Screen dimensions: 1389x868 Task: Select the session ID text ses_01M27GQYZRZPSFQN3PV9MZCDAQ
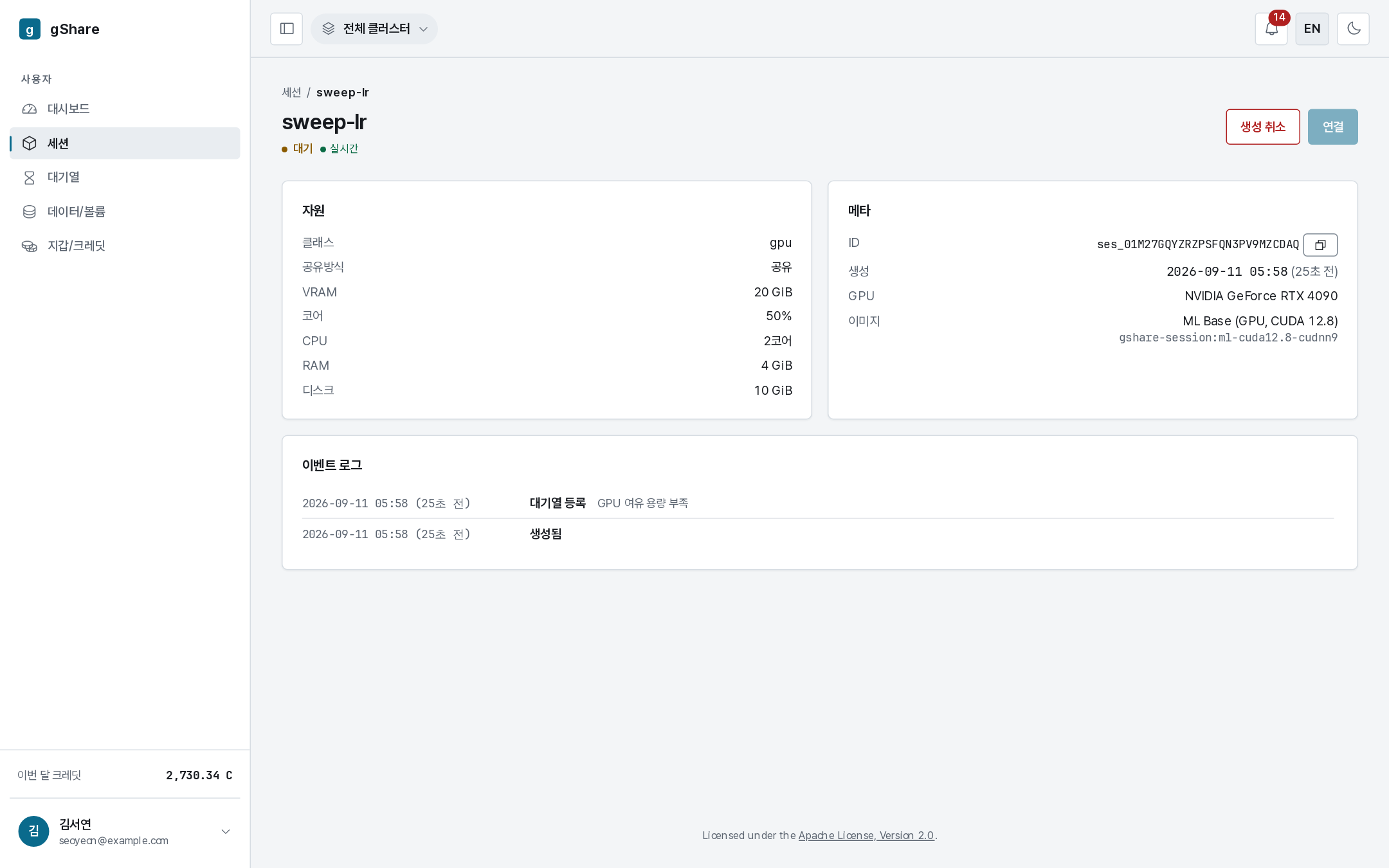[x=1198, y=244]
